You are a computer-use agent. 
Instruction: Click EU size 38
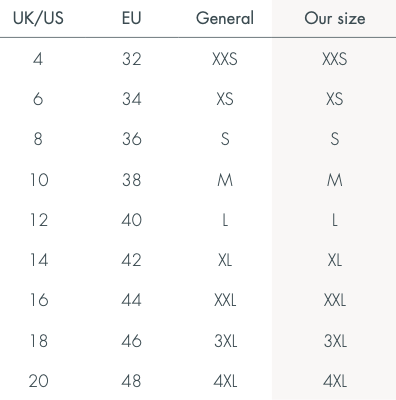point(132,180)
